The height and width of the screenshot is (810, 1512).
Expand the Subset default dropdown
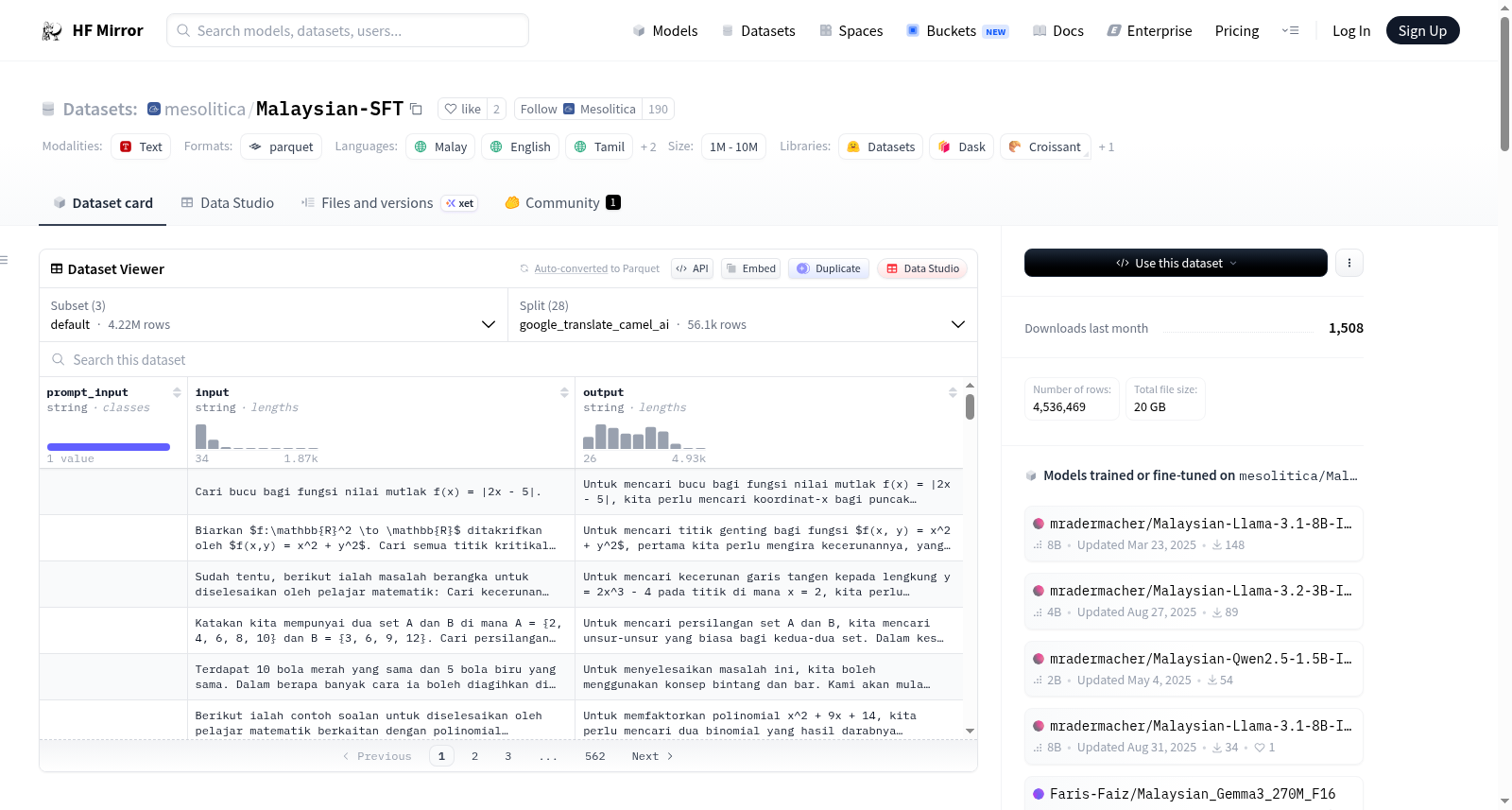click(273, 315)
